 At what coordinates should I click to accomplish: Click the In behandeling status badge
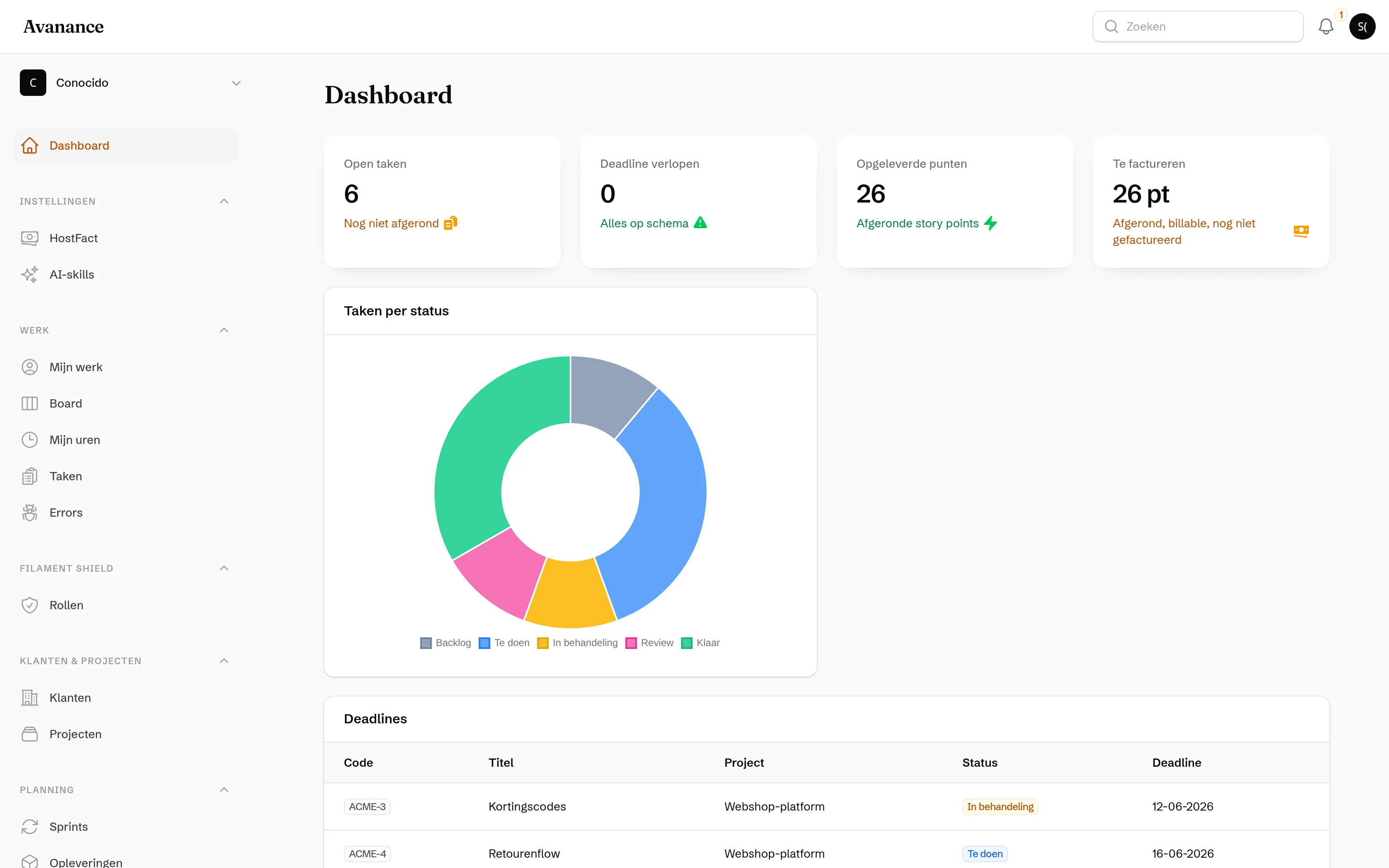1000,806
